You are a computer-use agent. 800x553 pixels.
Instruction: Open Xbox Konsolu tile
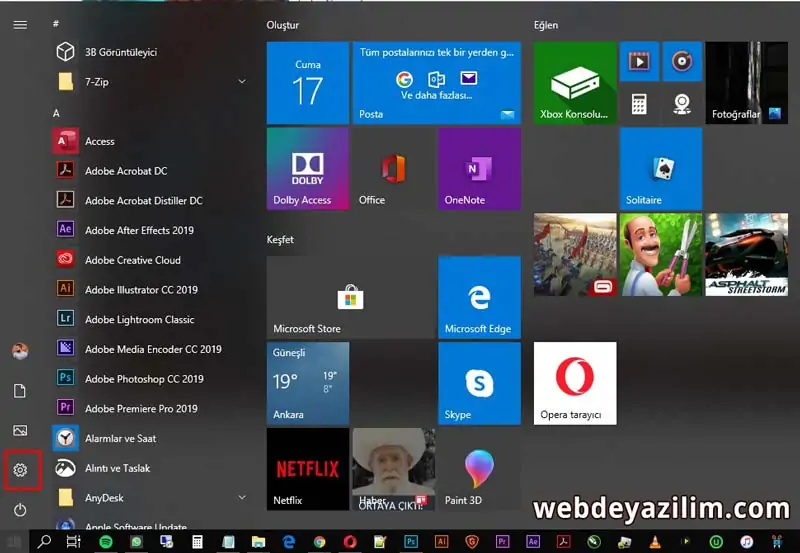coord(575,83)
